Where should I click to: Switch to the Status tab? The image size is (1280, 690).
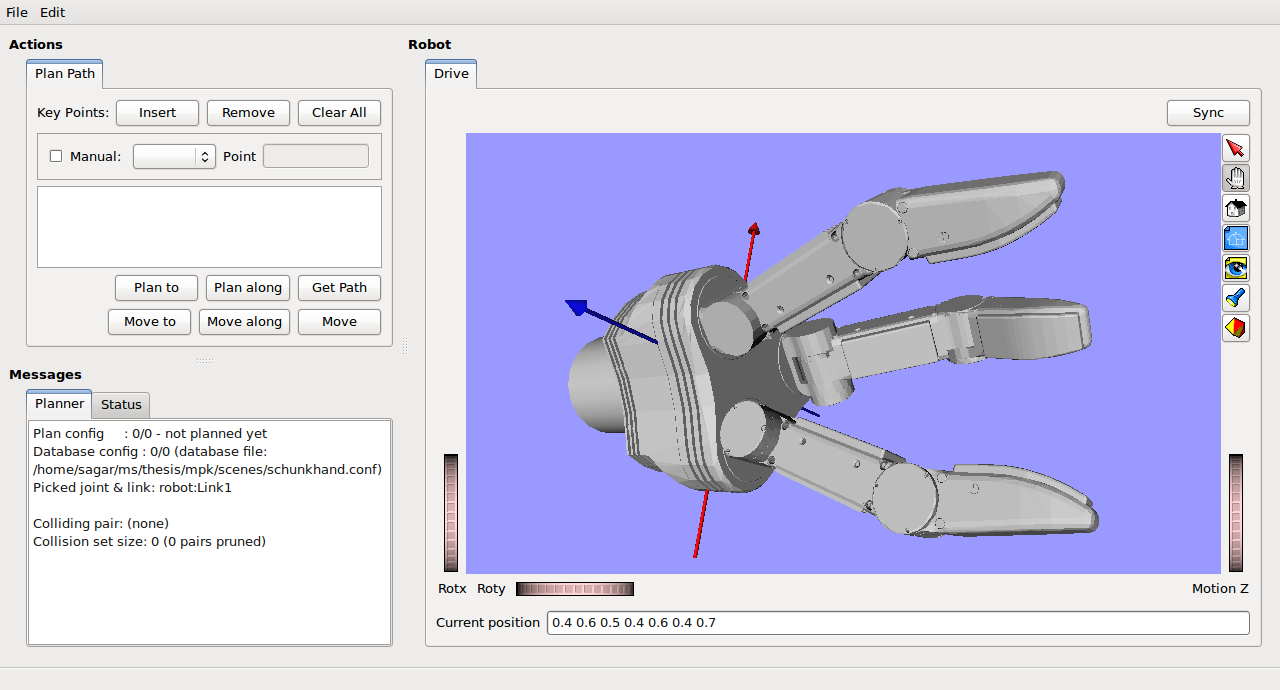(121, 404)
